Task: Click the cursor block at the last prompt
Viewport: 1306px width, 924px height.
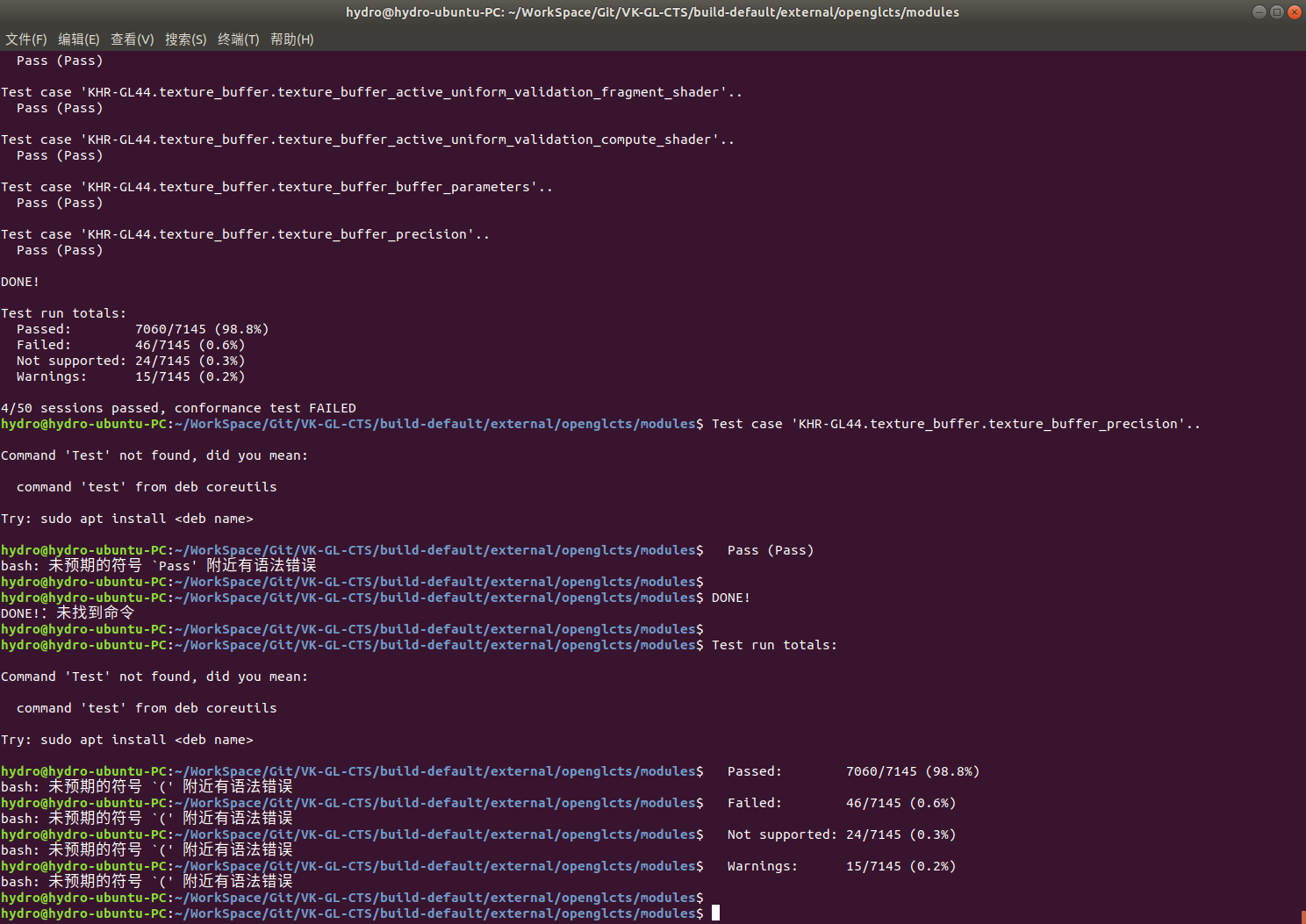Action: click(x=715, y=913)
